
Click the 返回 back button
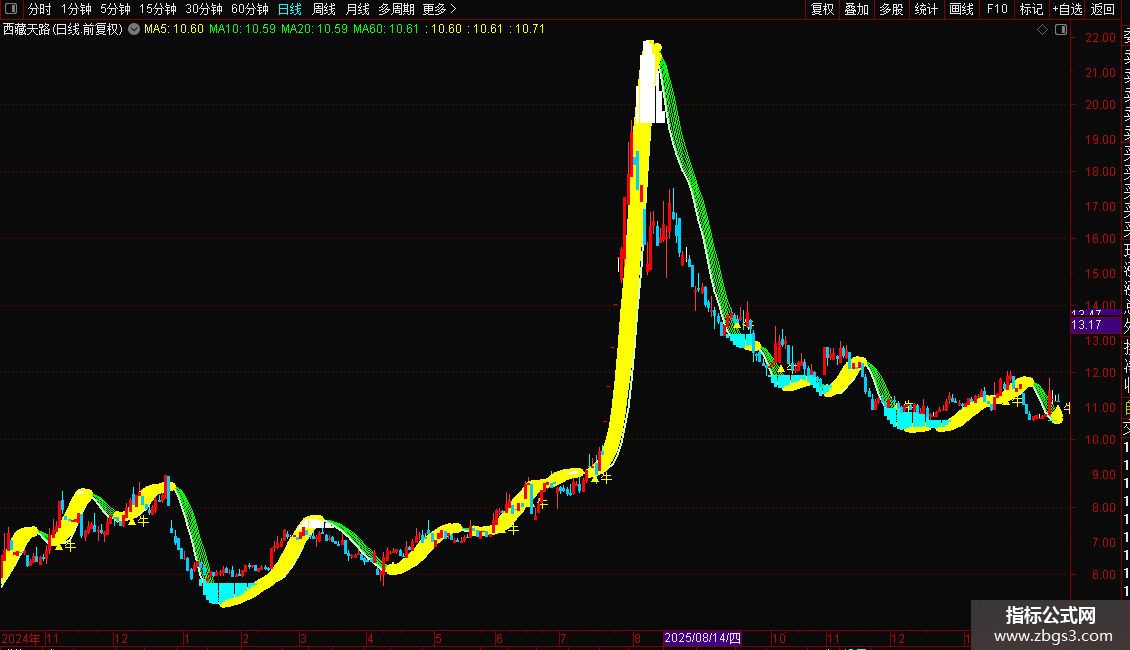pos(1103,9)
